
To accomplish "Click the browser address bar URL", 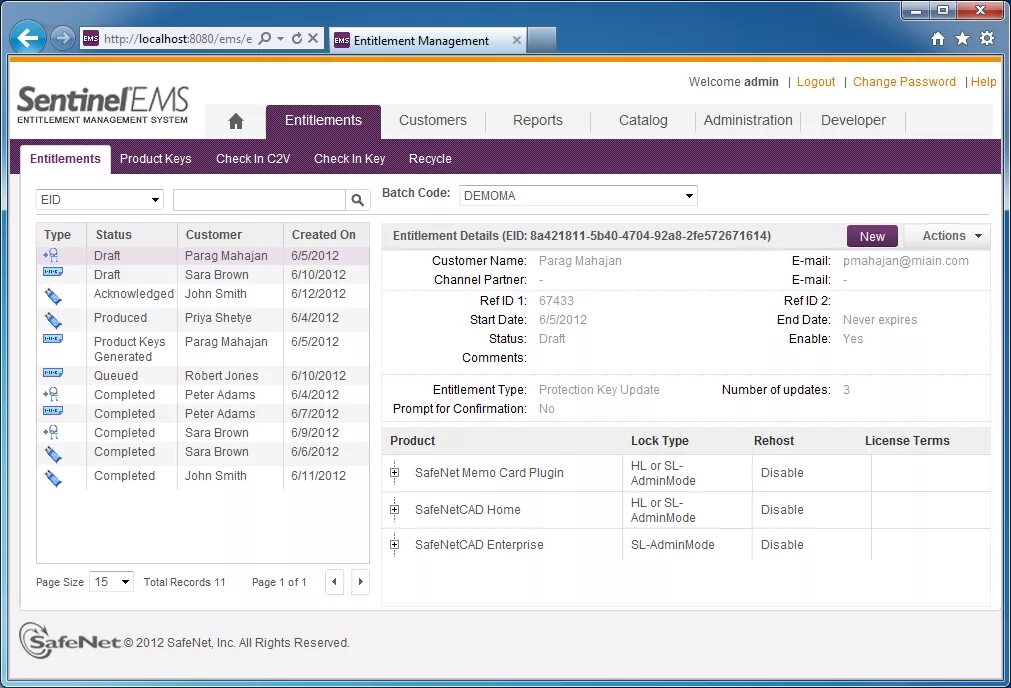I will pos(178,39).
